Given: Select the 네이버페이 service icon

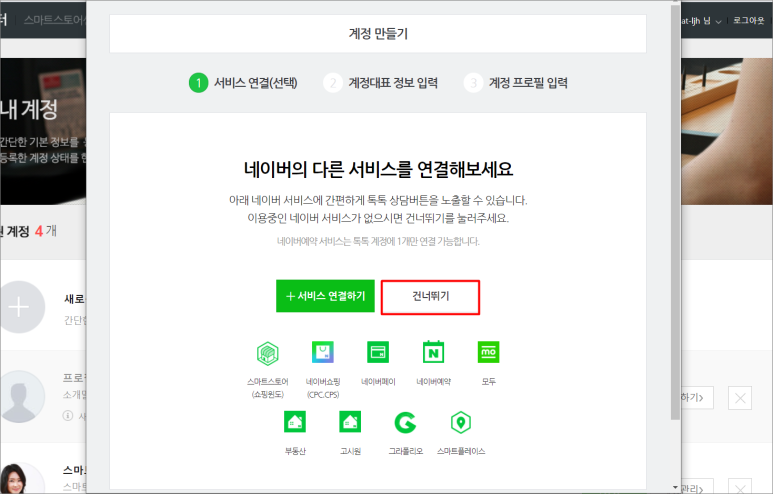Looking at the screenshot, I should pos(378,352).
